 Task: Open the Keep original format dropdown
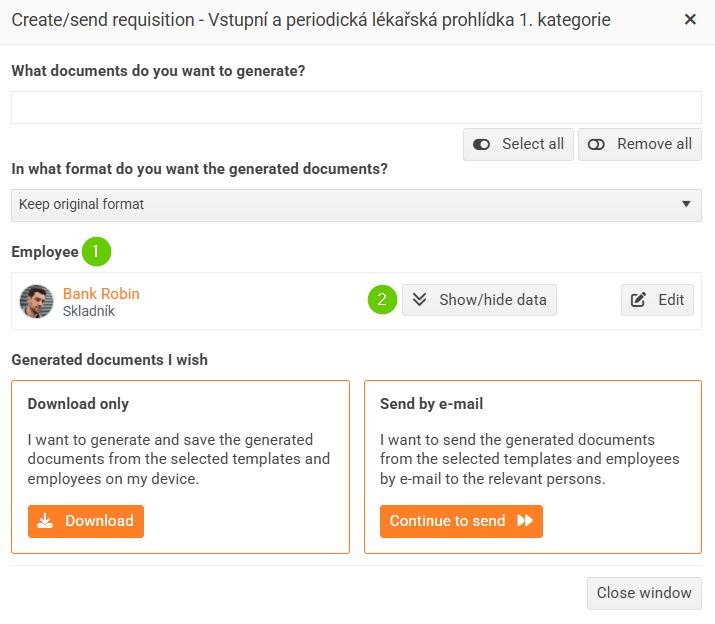click(x=356, y=205)
